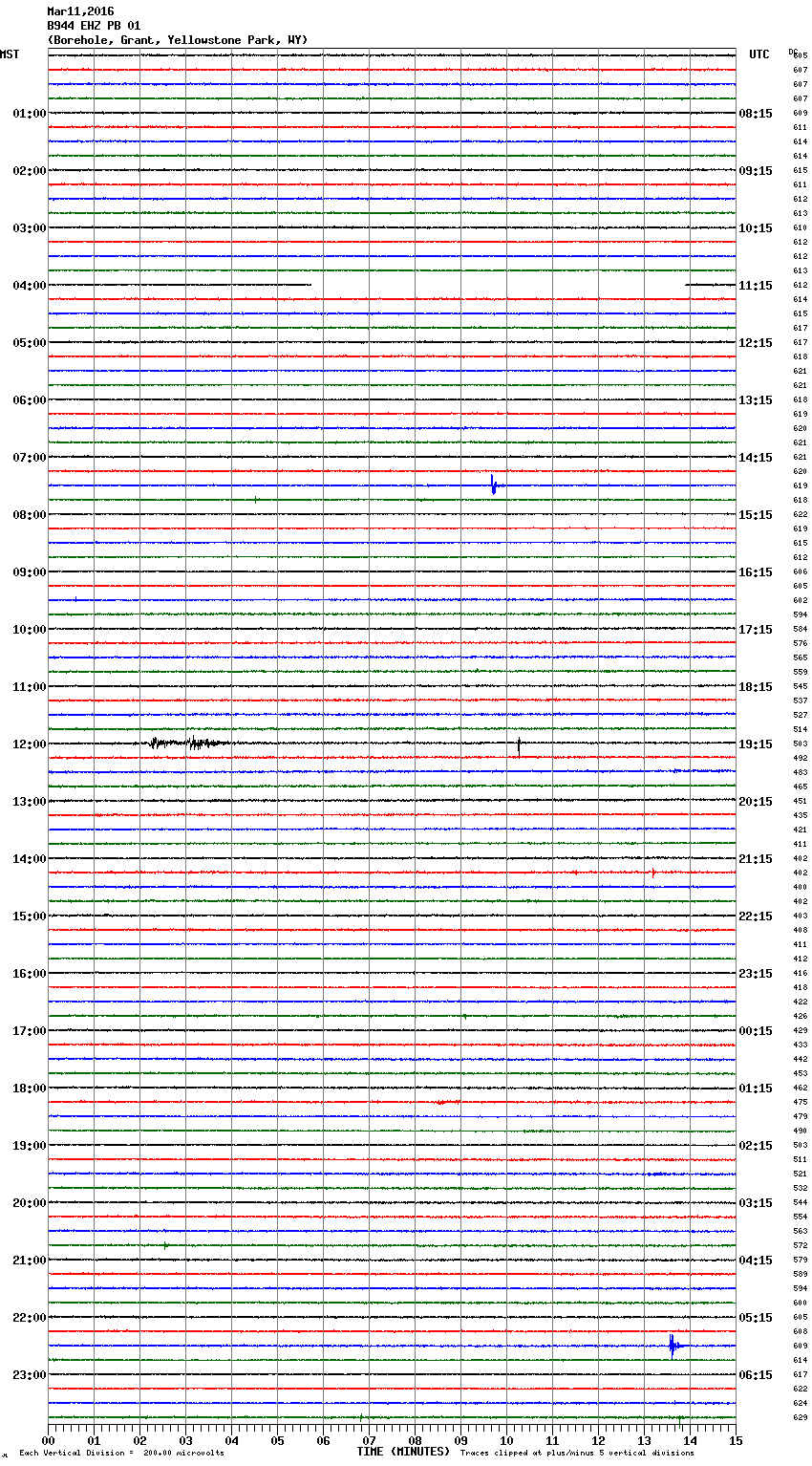This screenshot has height=1466, width=812.
Task: Click the right-margin value 492
Action: (800, 759)
